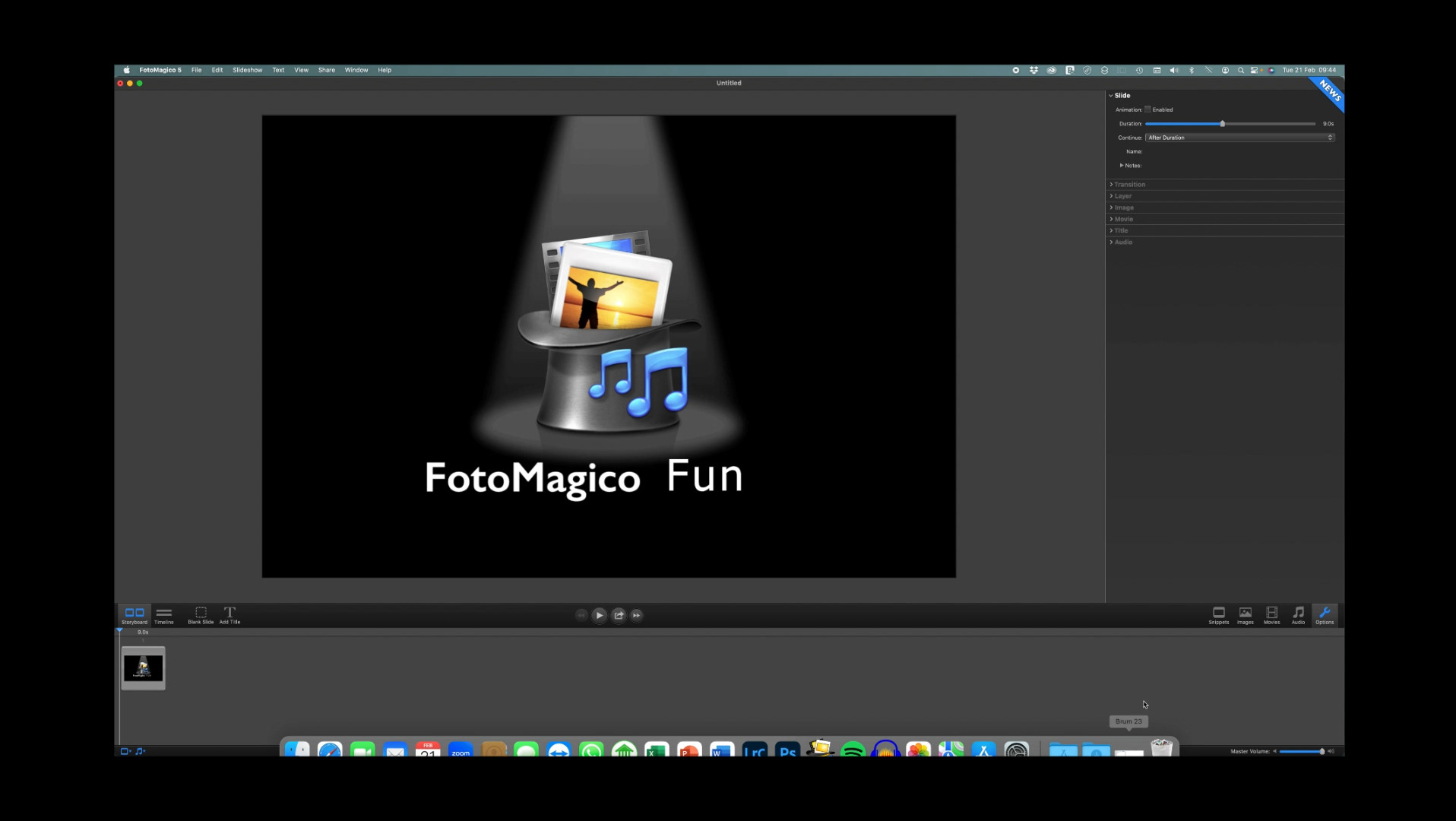This screenshot has width=1456, height=821.
Task: Click the Add Title tool
Action: pyautogui.click(x=229, y=615)
